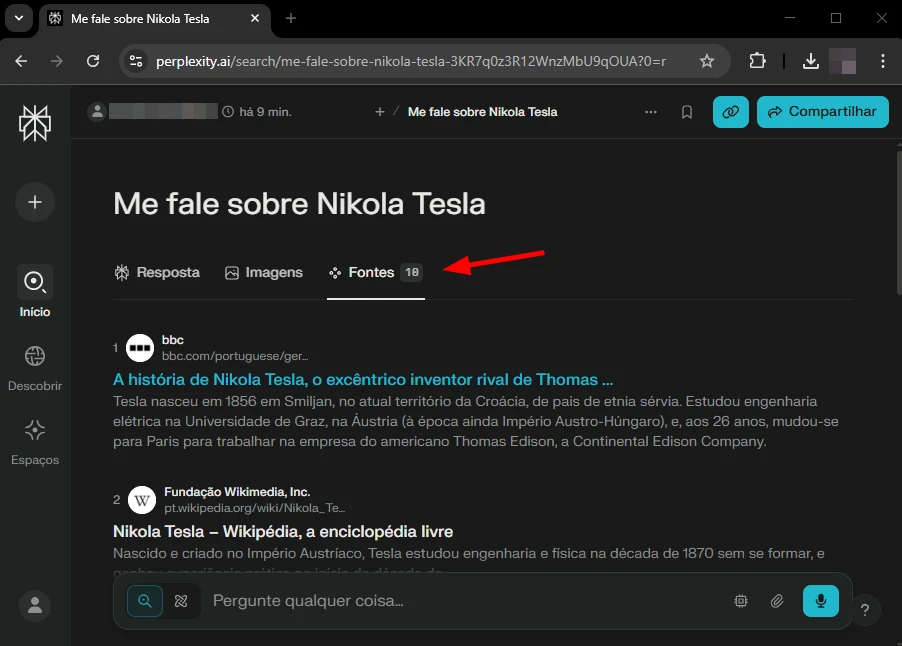
Task: Go back in browser history
Action: tap(21, 61)
